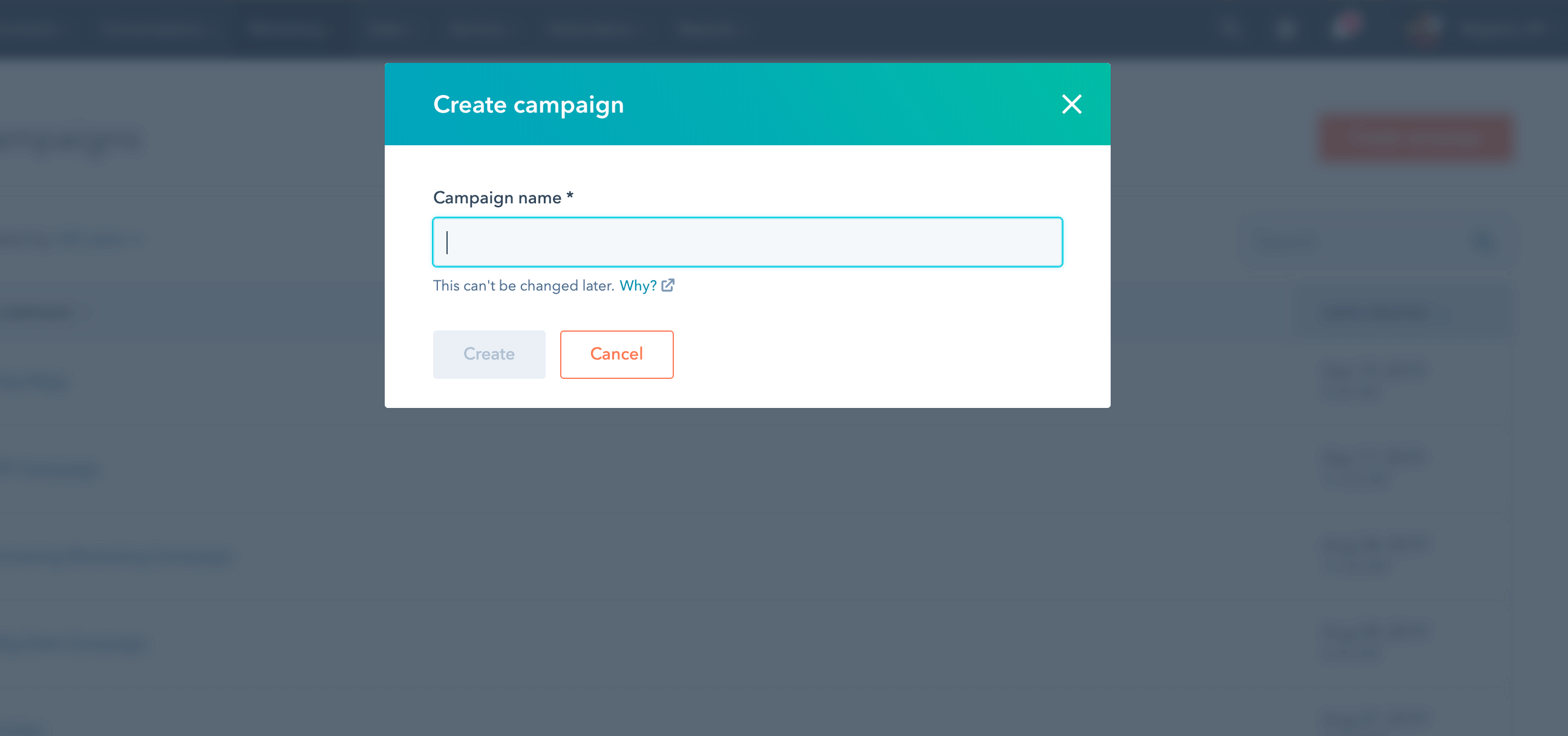Click "This can't be changed later" helper text
The image size is (1568, 736).
(523, 285)
